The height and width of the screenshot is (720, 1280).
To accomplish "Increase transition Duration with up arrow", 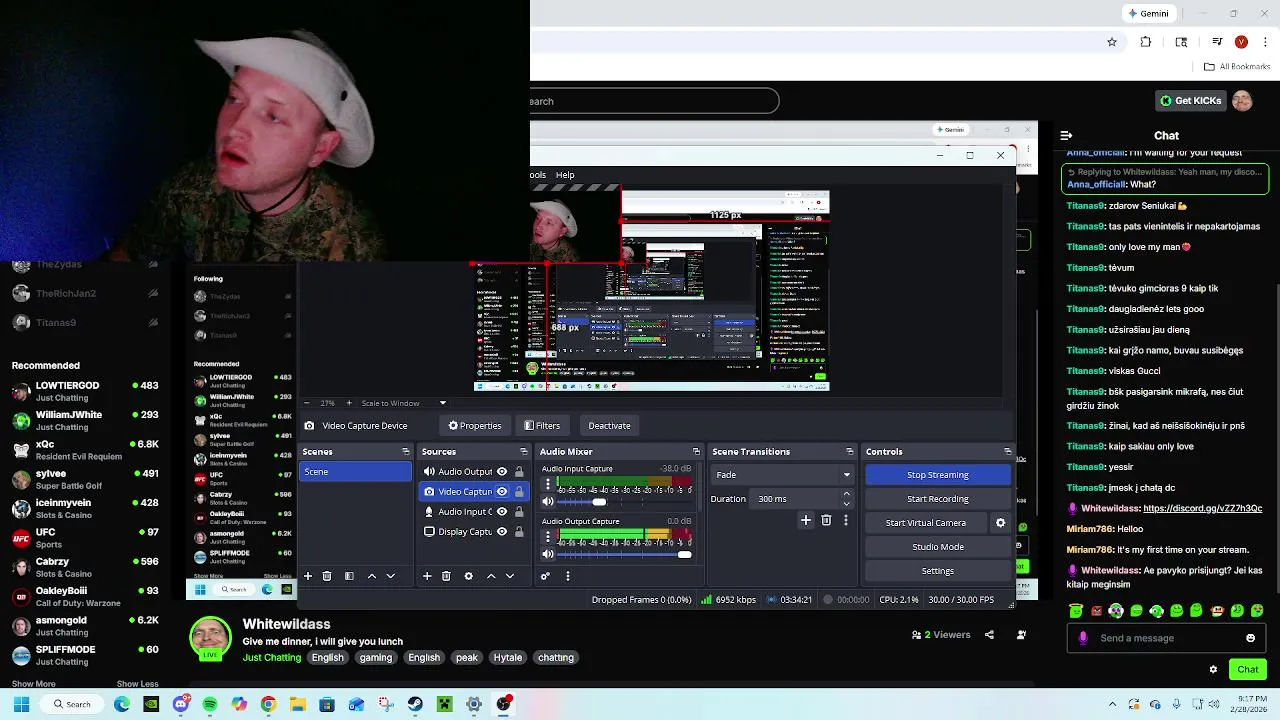I will [847, 494].
